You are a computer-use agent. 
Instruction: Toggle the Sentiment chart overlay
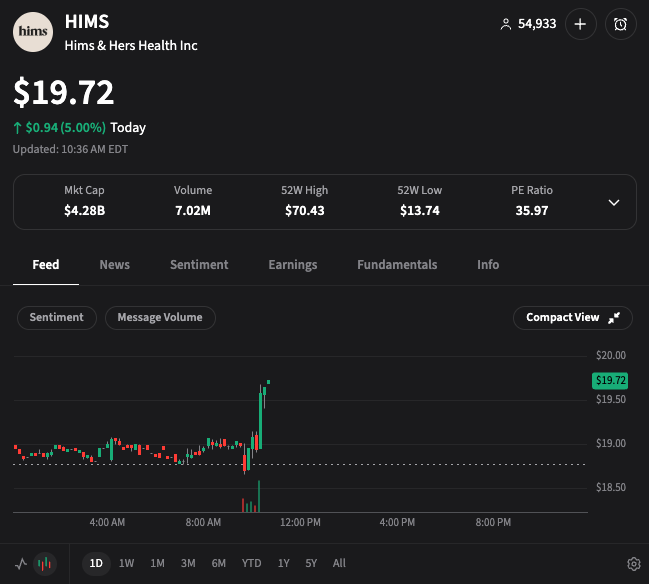57,317
